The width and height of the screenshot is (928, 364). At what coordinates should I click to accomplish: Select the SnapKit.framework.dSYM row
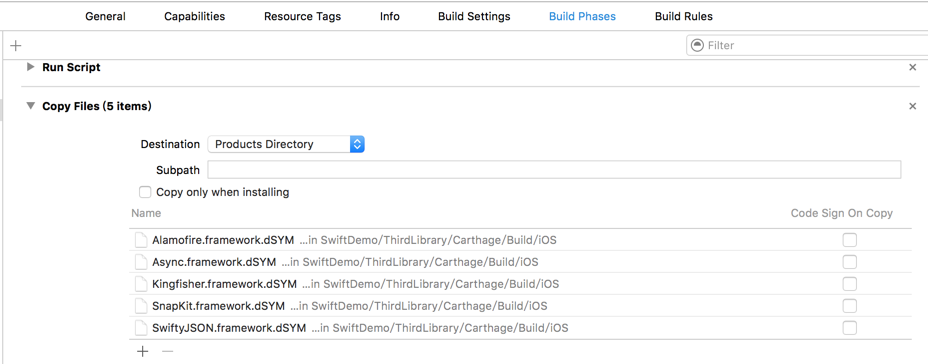520,306
